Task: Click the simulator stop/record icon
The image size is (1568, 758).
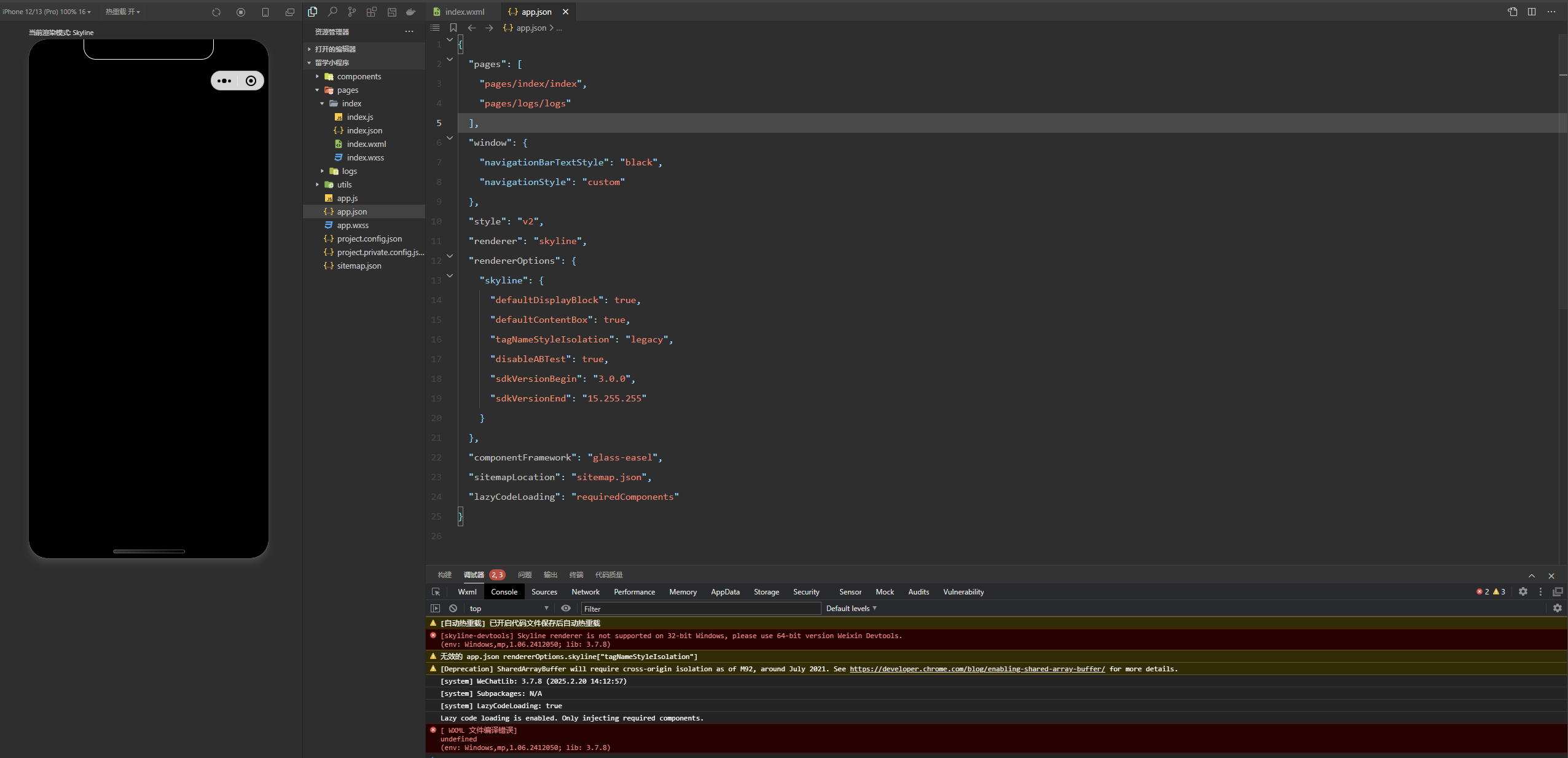Action: click(241, 12)
